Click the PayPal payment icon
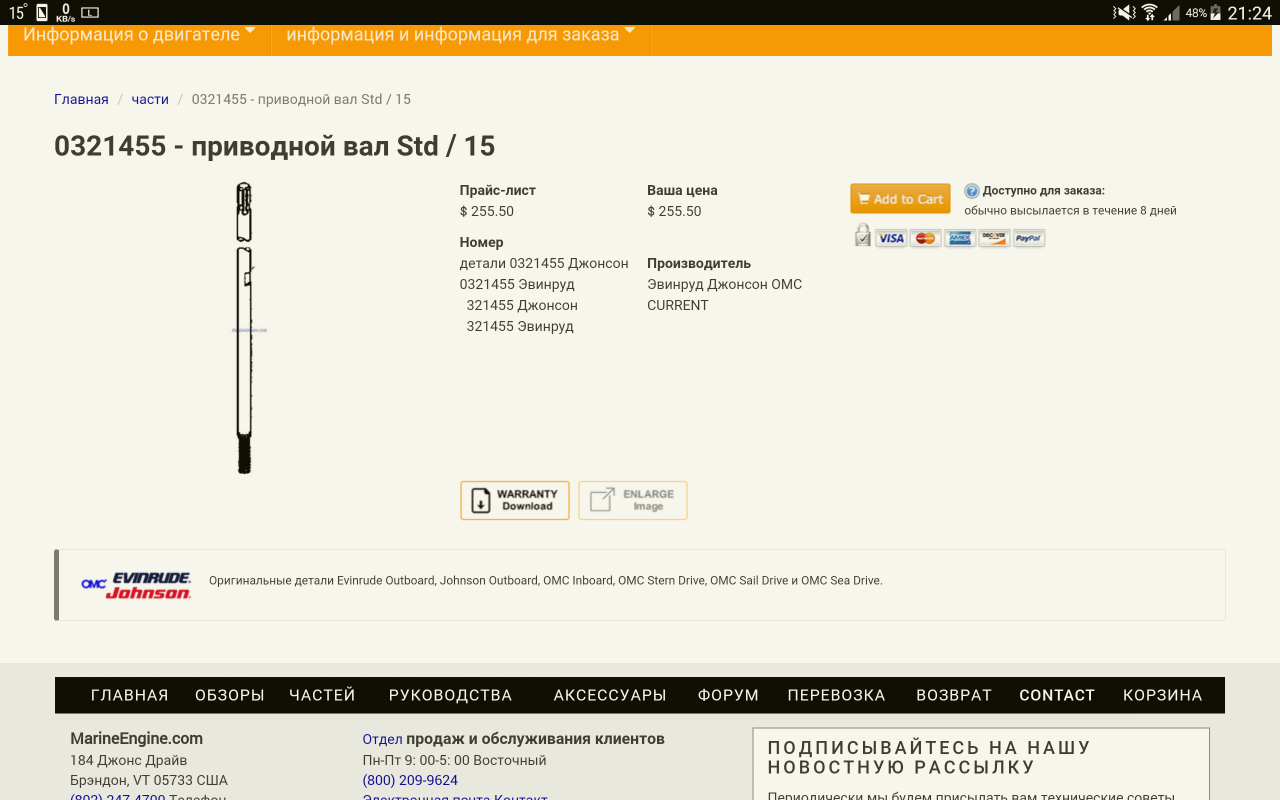Screen dimensions: 1280x800 tap(1028, 238)
